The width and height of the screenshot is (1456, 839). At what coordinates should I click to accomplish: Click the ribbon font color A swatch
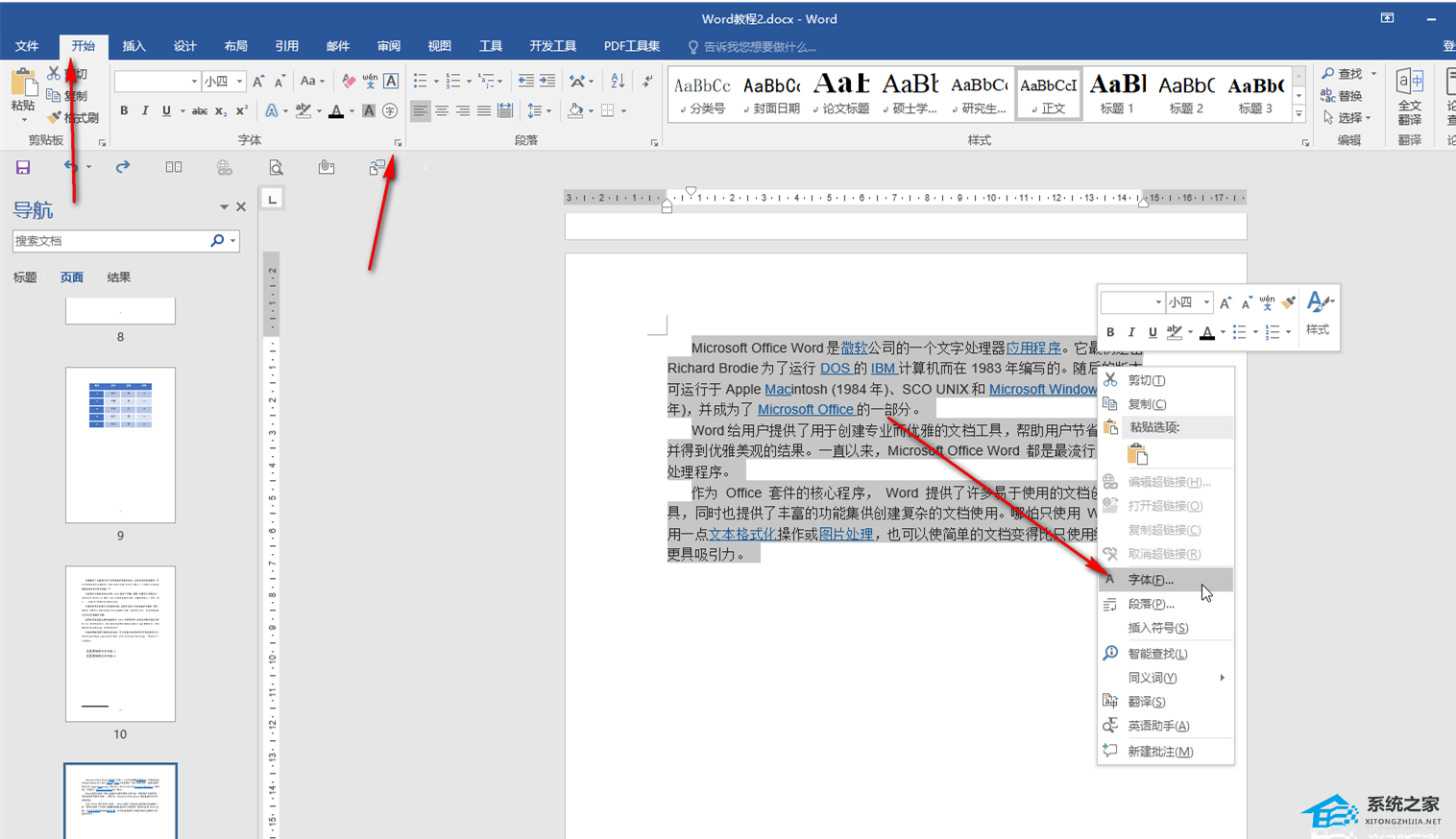(x=335, y=111)
